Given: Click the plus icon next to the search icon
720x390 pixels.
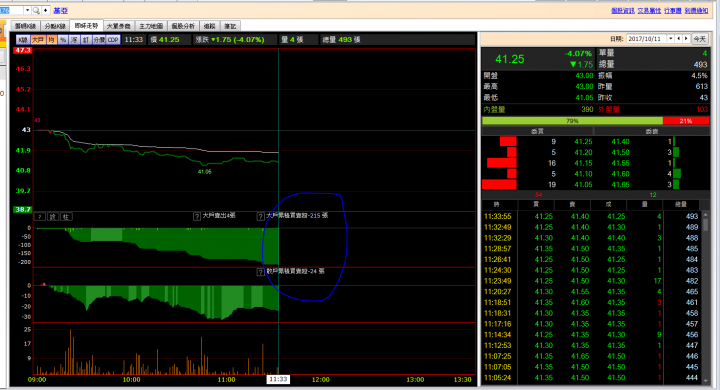Looking at the screenshot, I should (45, 10).
